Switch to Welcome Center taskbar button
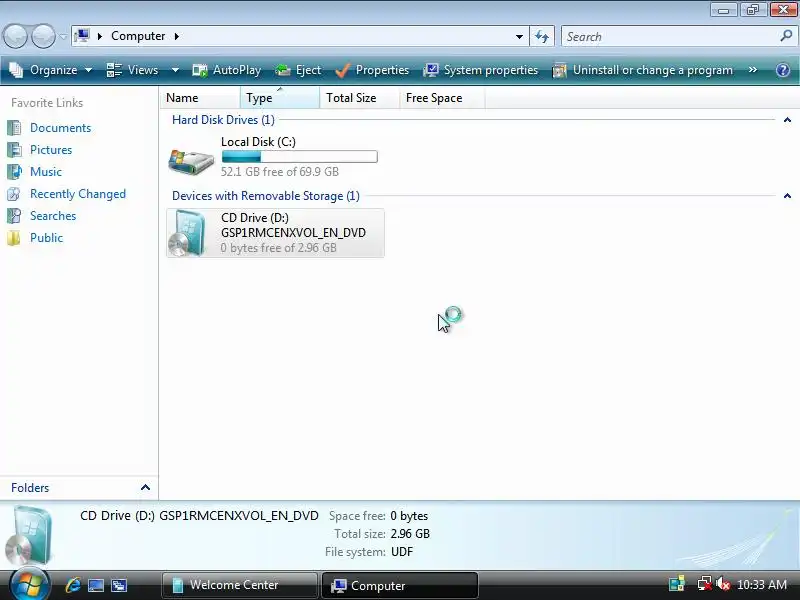The image size is (800, 600). pos(240,585)
